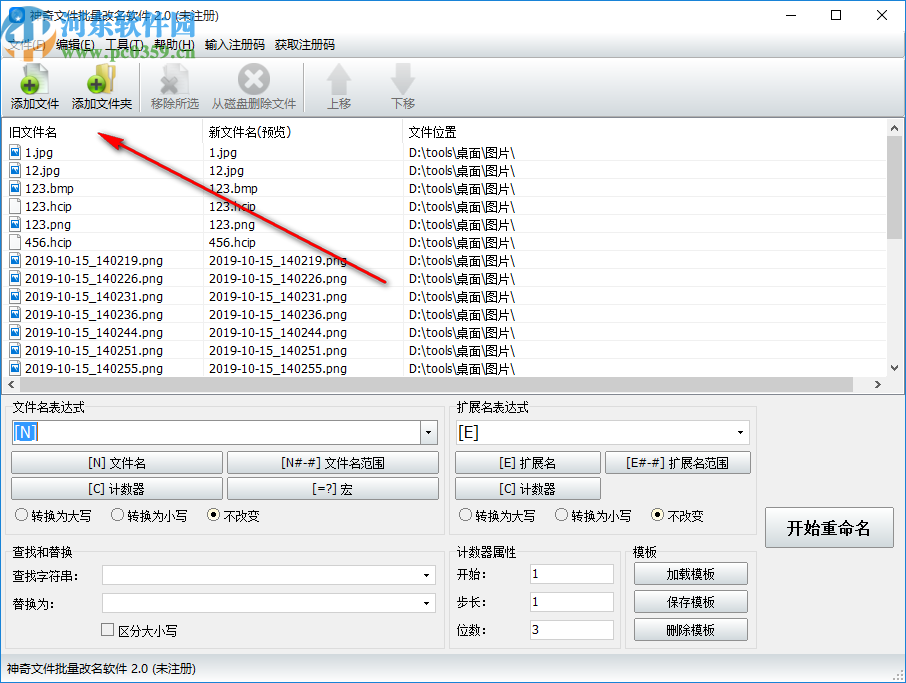906x683 pixels.
Task: Click the [E] extension button
Action: (x=528, y=463)
